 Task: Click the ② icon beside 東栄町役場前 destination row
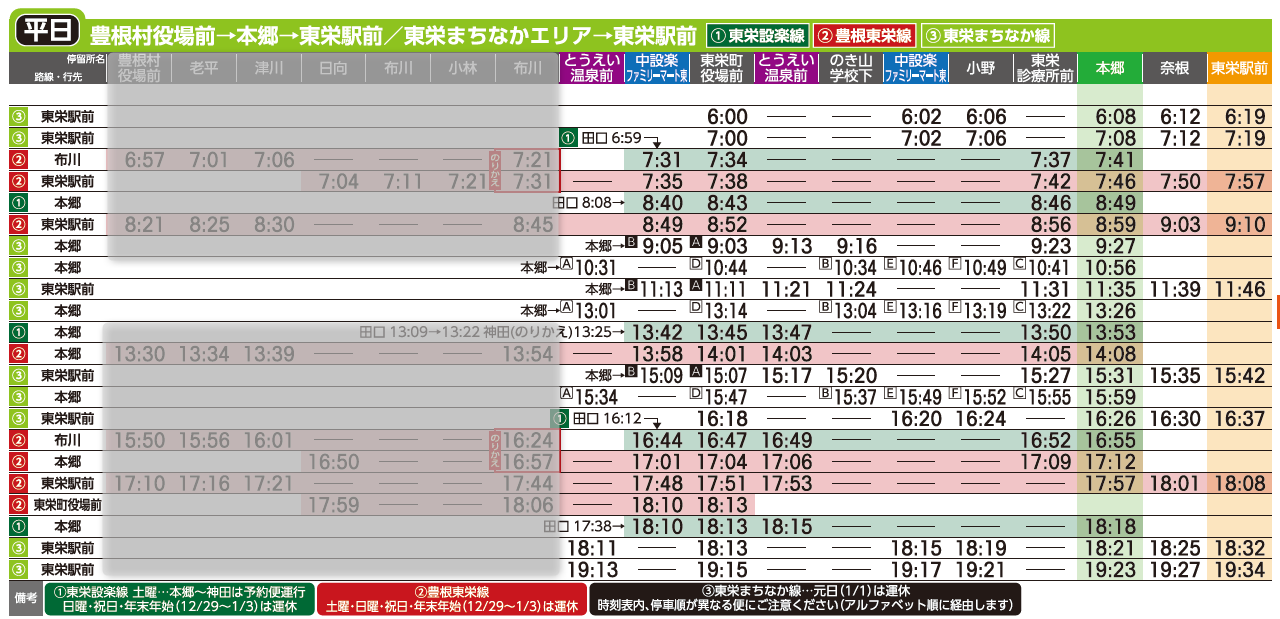[17, 505]
